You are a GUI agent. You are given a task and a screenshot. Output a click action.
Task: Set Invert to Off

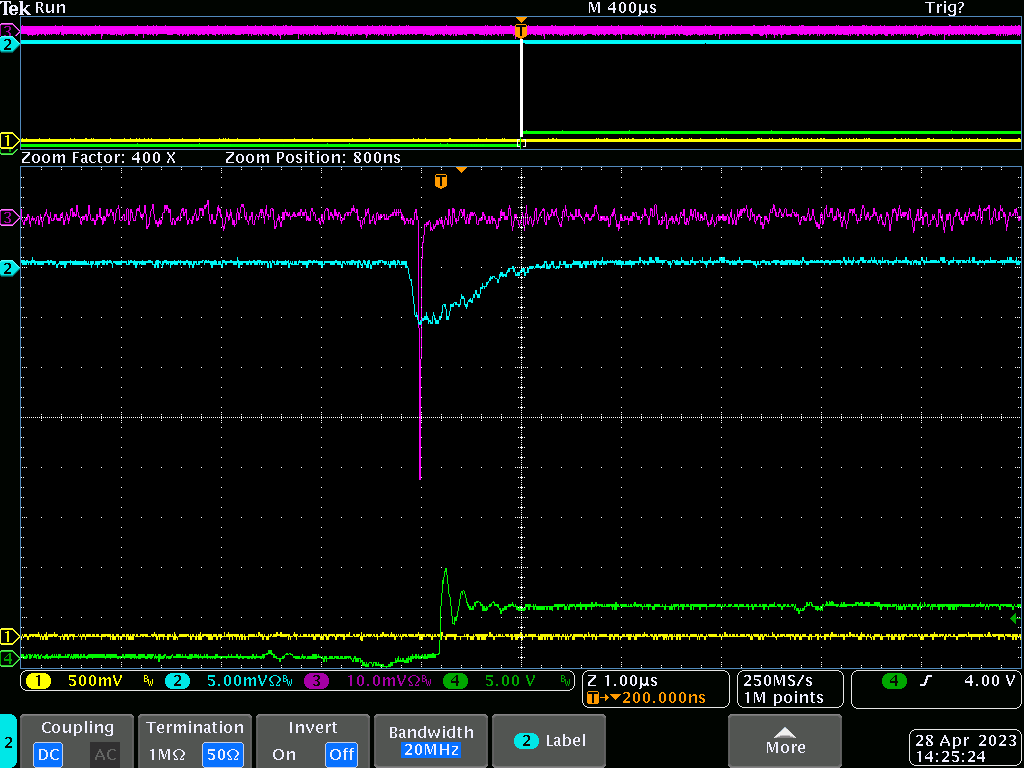click(x=341, y=753)
